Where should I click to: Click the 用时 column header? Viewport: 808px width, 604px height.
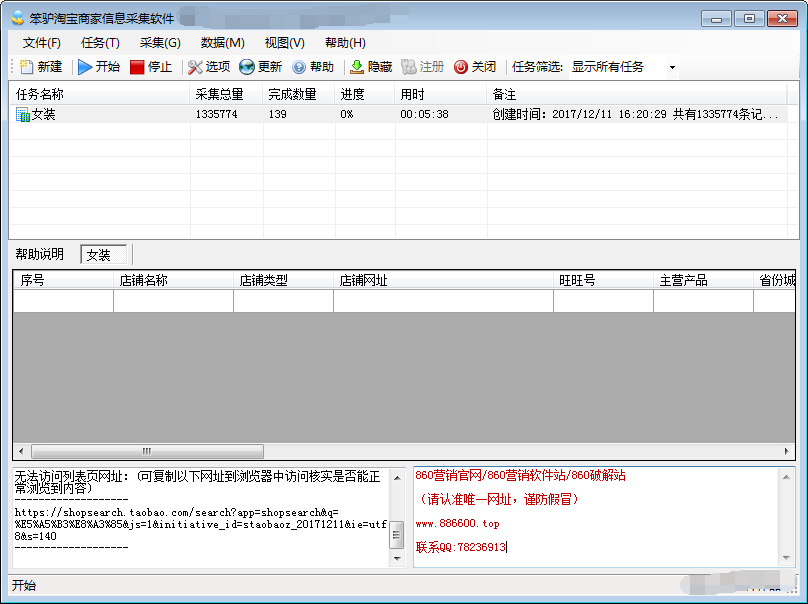(x=441, y=94)
